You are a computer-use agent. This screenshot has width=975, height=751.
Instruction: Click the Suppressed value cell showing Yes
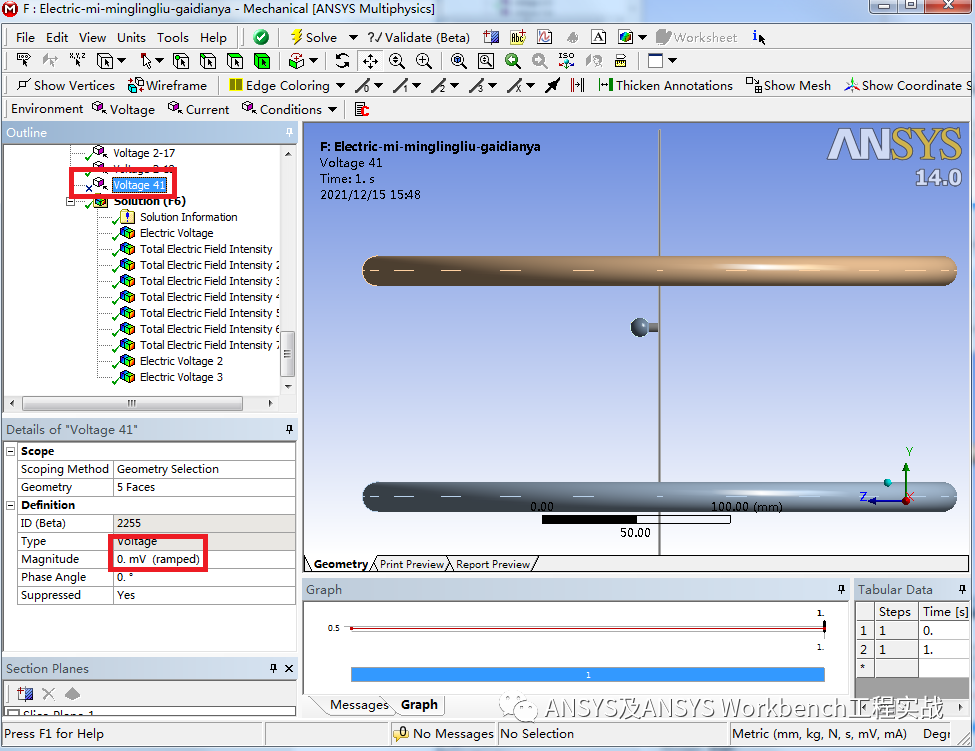(205, 595)
